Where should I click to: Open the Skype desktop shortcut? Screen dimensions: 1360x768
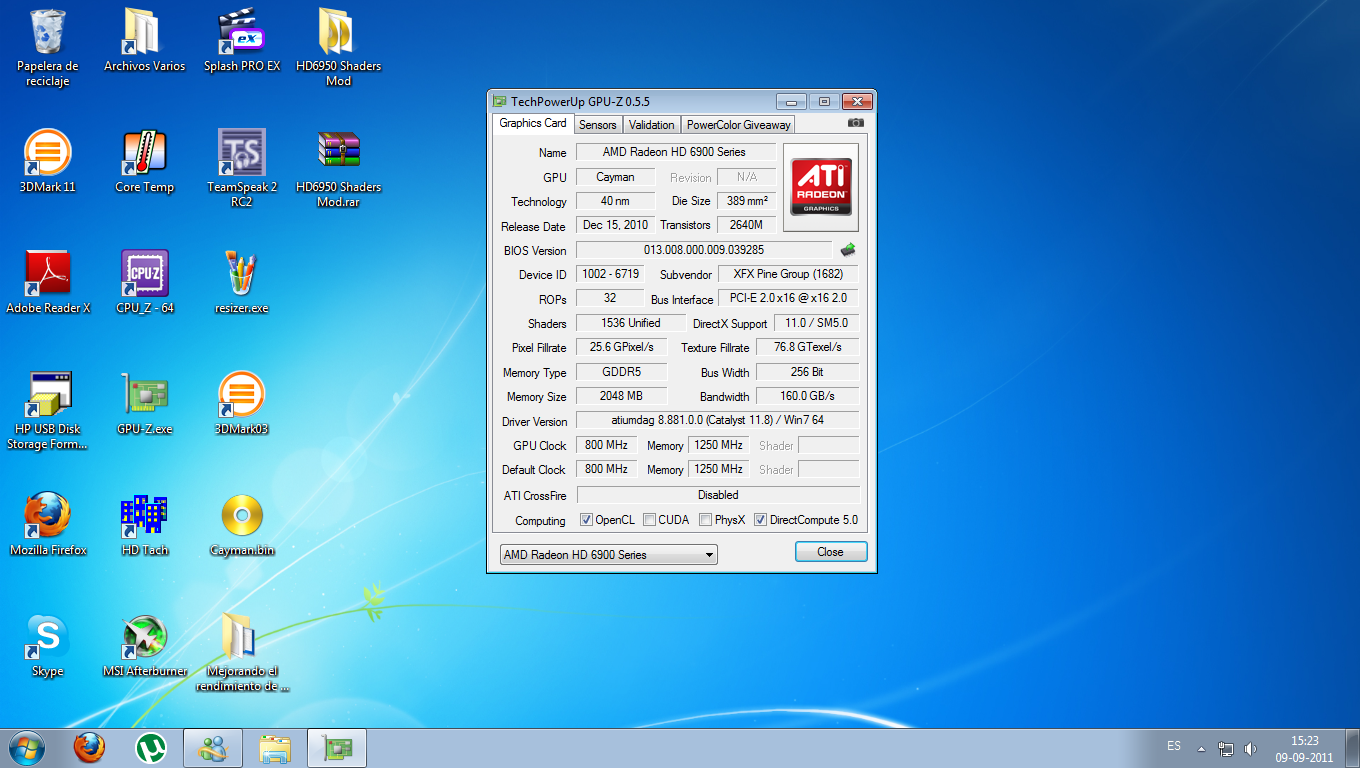point(48,645)
